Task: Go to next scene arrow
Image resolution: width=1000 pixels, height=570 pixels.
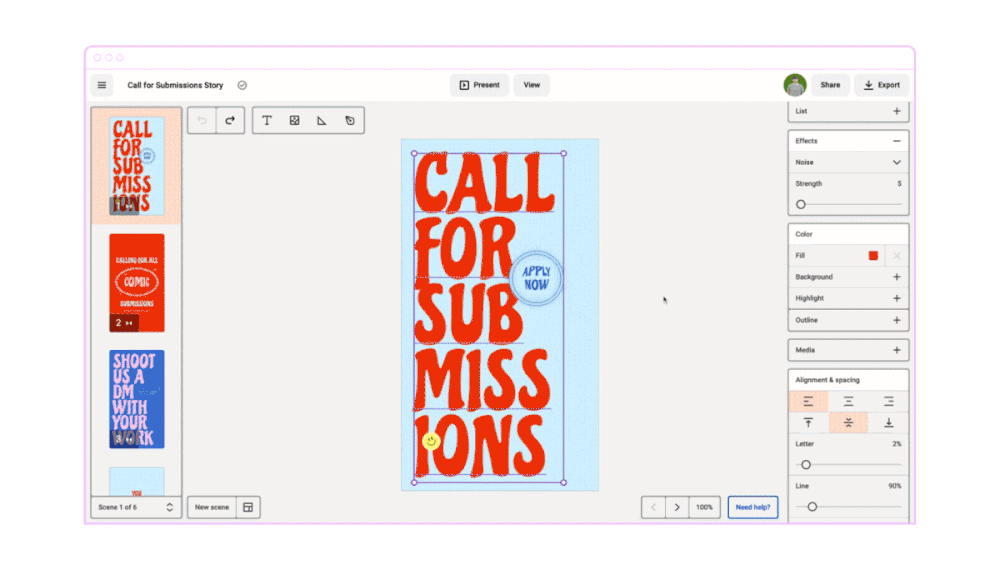Action: coord(677,508)
